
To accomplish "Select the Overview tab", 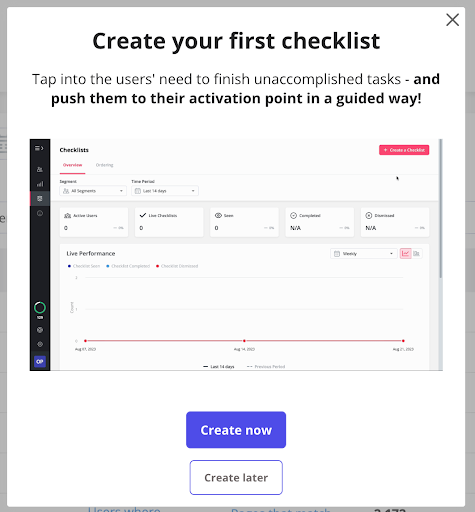I will pos(72,165).
